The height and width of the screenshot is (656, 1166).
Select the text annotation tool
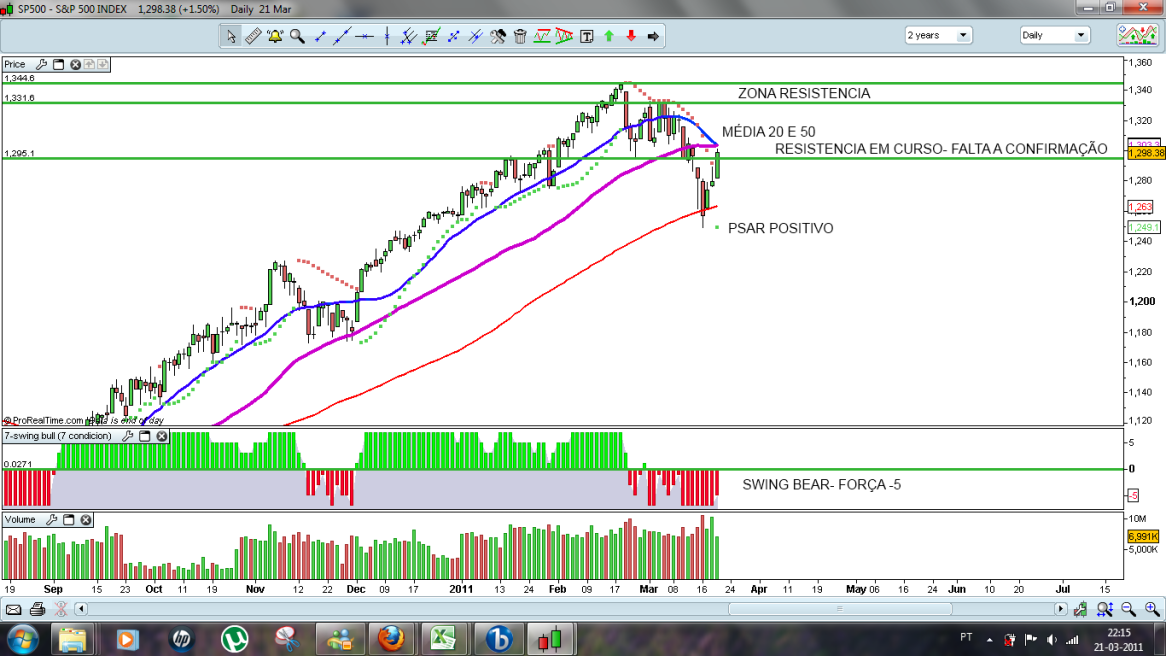click(587, 36)
